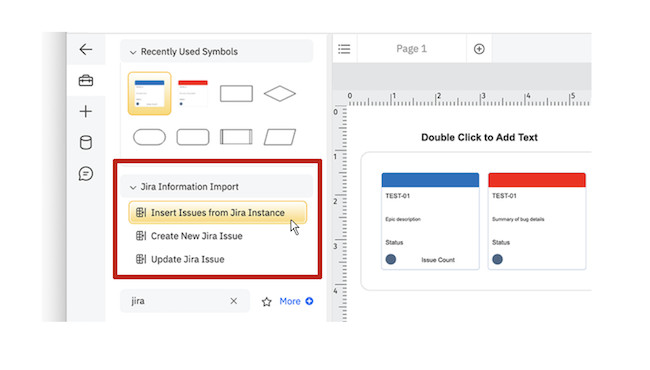Open the comments speech bubble icon
This screenshot has height=370, width=650.
[x=86, y=174]
